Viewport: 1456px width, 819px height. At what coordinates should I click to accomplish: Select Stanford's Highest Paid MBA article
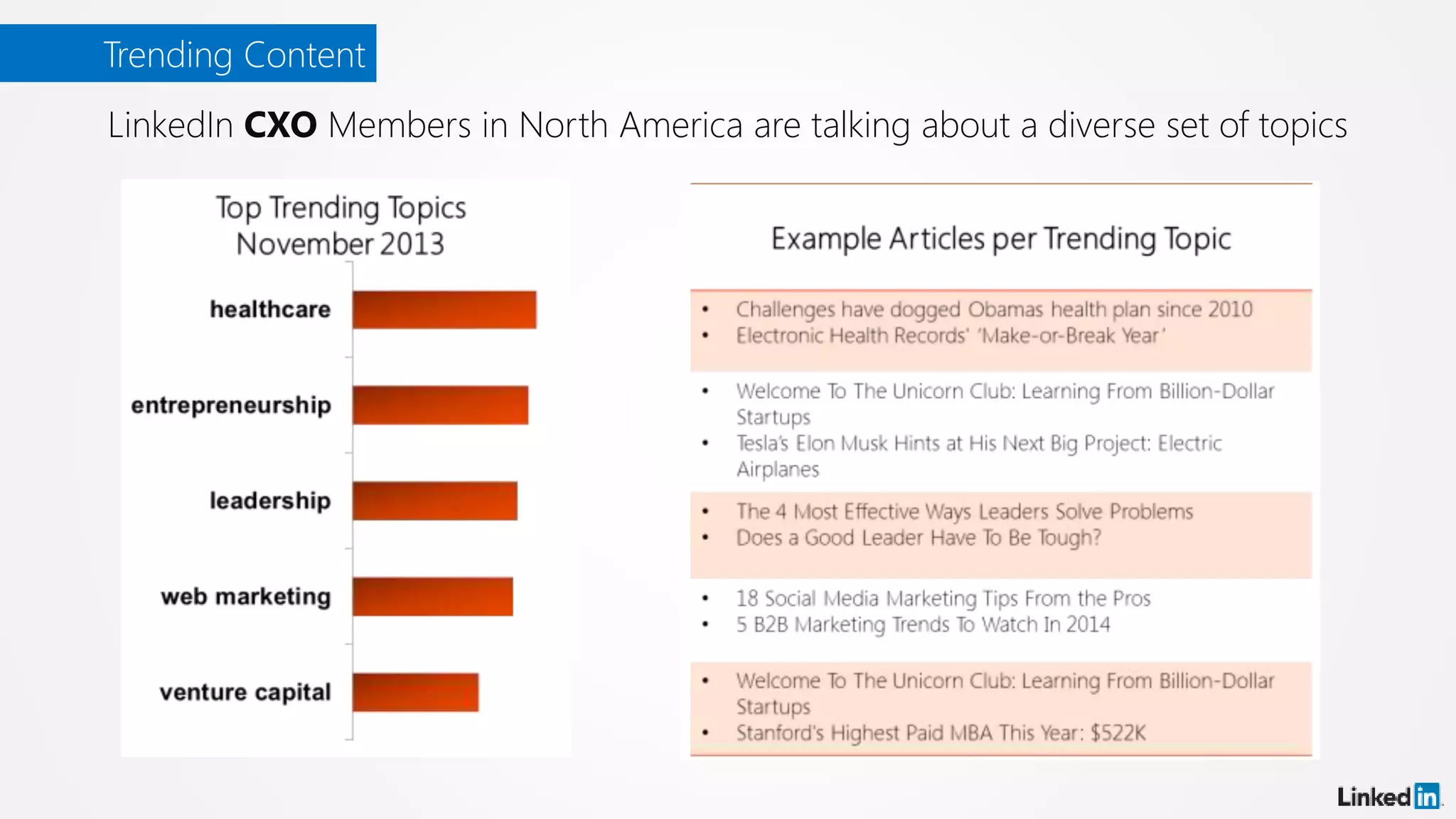(941, 732)
